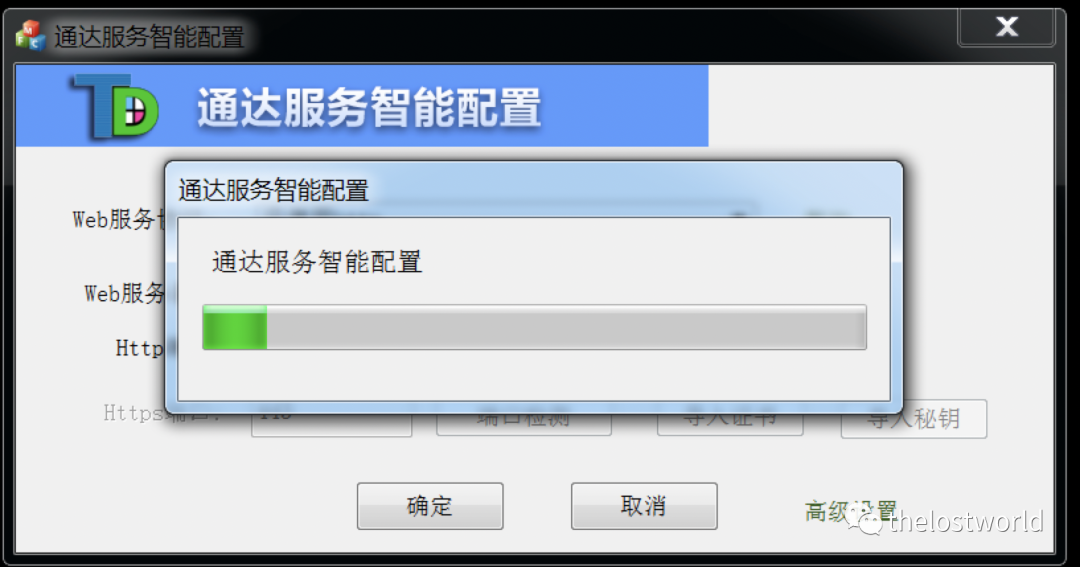Image resolution: width=1080 pixels, height=567 pixels.
Task: Click the Http label on the left
Action: (x=139, y=348)
